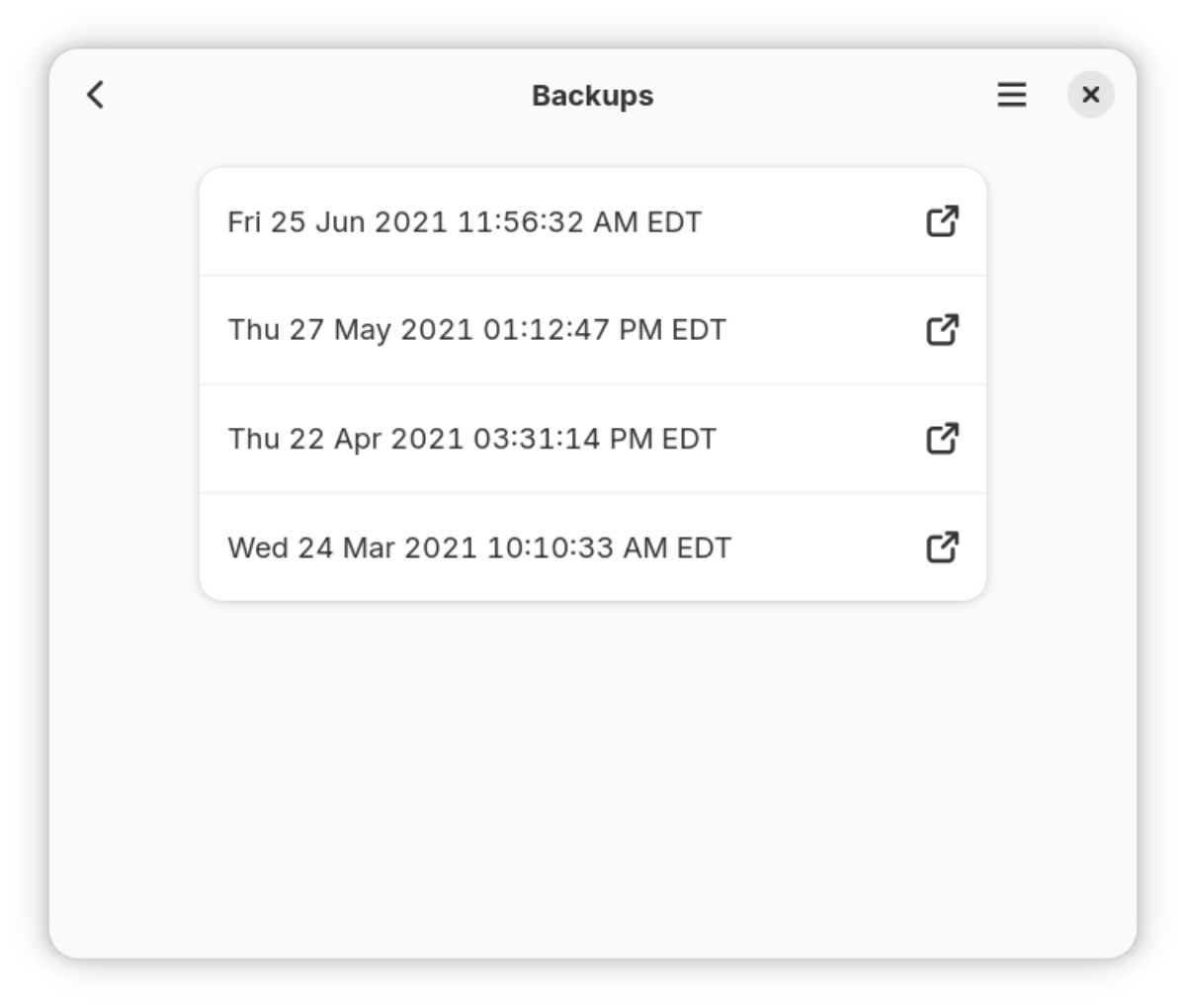Click empty area below the backup list
Image resolution: width=1186 pixels, height=1008 pixels.
point(593,771)
